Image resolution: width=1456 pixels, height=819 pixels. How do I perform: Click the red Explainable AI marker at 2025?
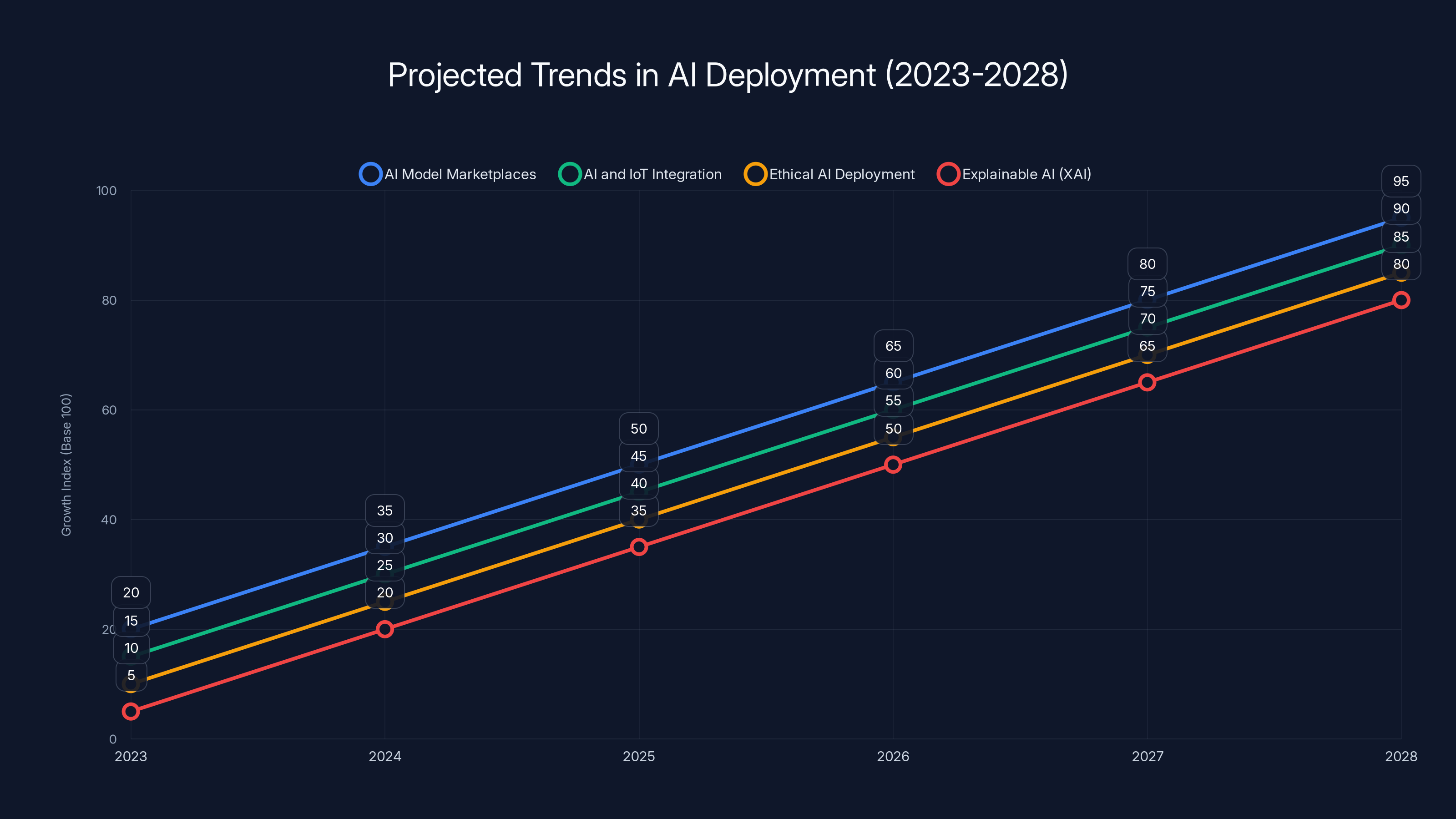(639, 546)
